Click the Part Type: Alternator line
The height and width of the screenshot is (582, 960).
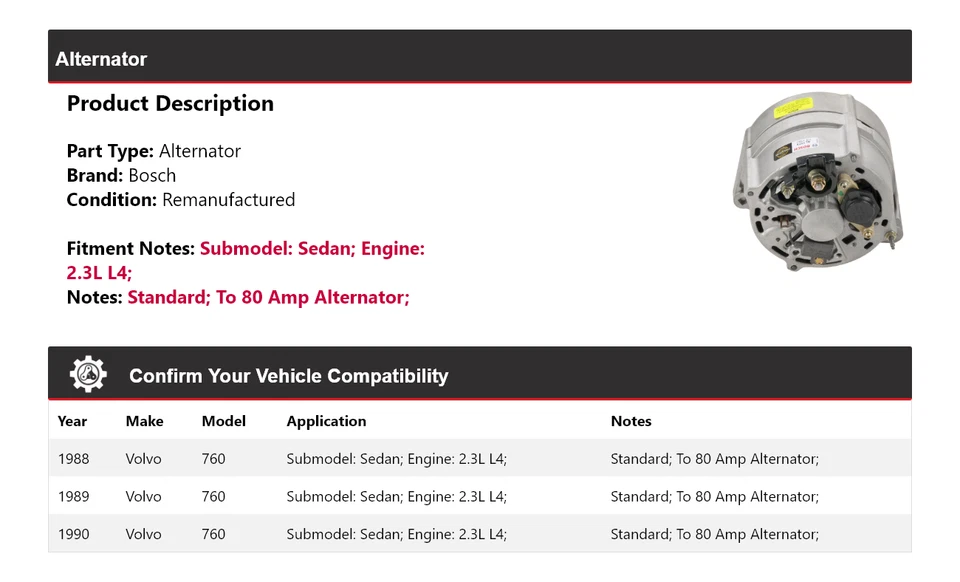pos(154,151)
